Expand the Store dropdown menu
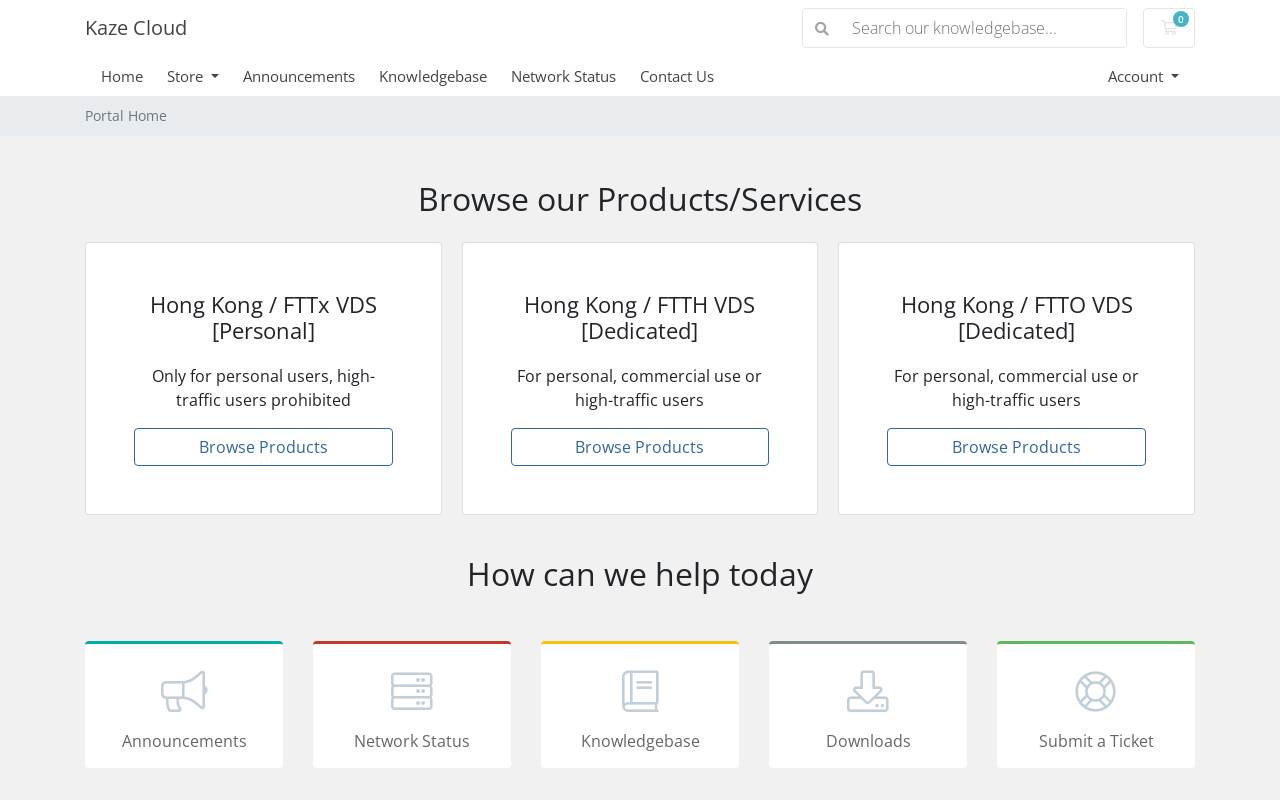The width and height of the screenshot is (1280, 800). (x=193, y=76)
